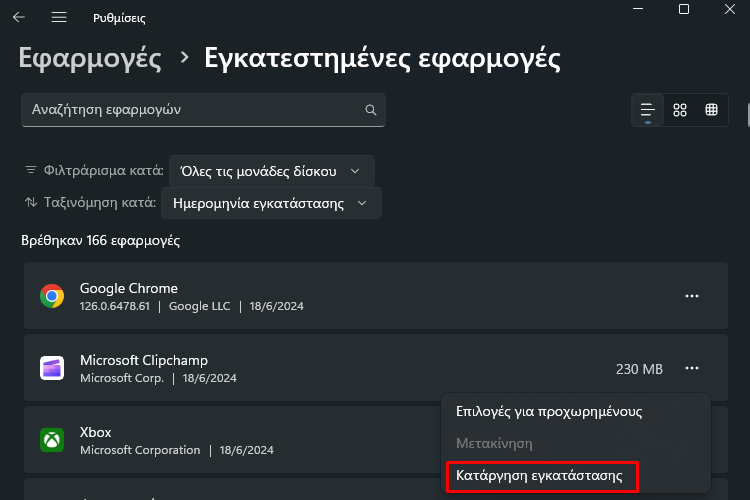The width and height of the screenshot is (750, 500).
Task: Go back with the arrow icon
Action: coord(19,17)
